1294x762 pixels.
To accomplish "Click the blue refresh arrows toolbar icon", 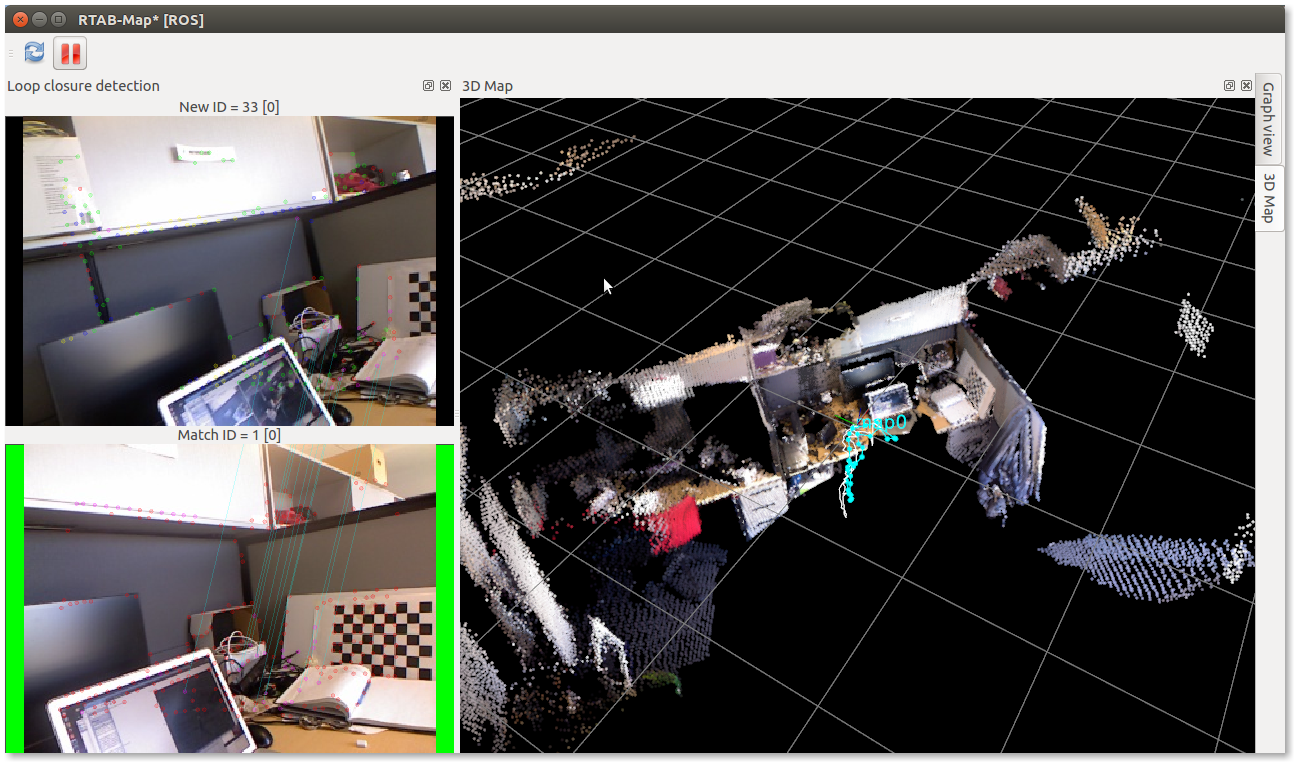I will [34, 53].
